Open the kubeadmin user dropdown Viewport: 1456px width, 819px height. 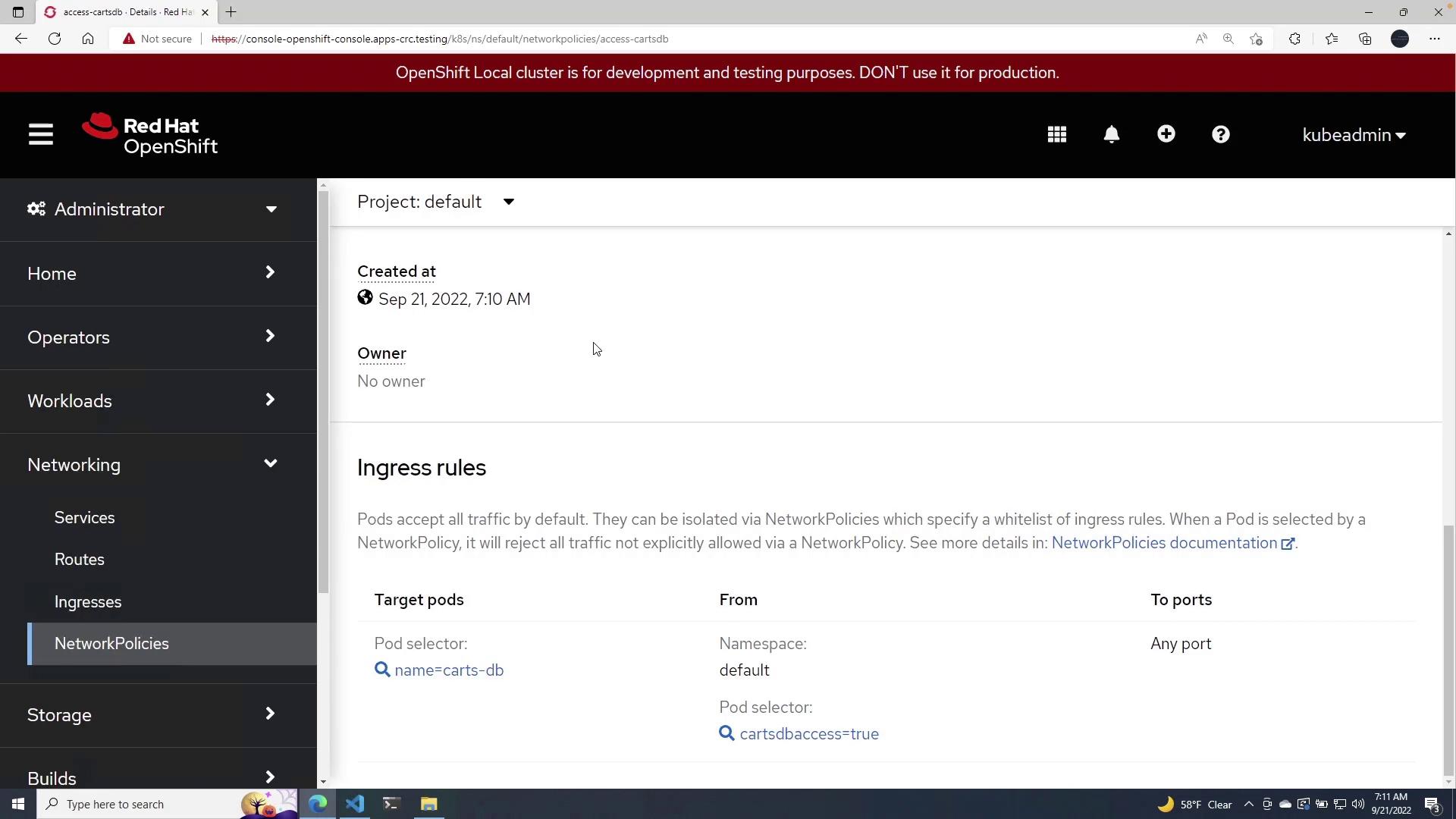[1354, 135]
